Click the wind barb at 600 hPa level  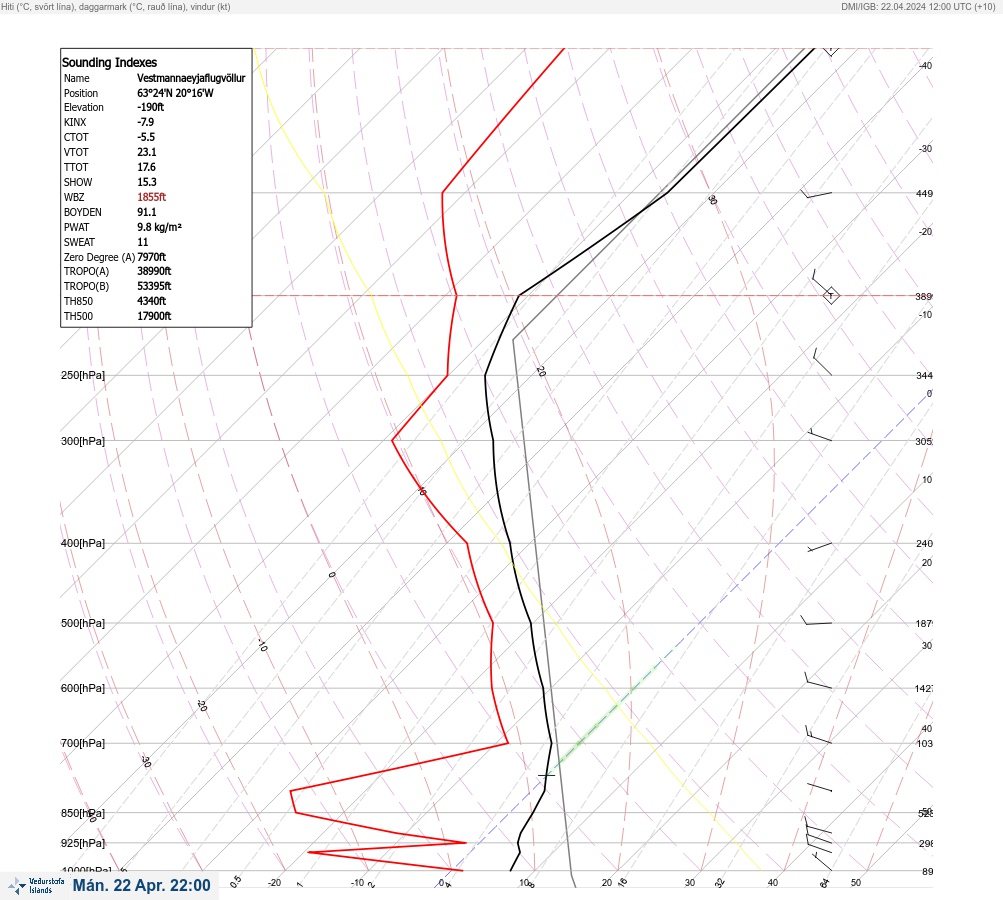(x=818, y=681)
